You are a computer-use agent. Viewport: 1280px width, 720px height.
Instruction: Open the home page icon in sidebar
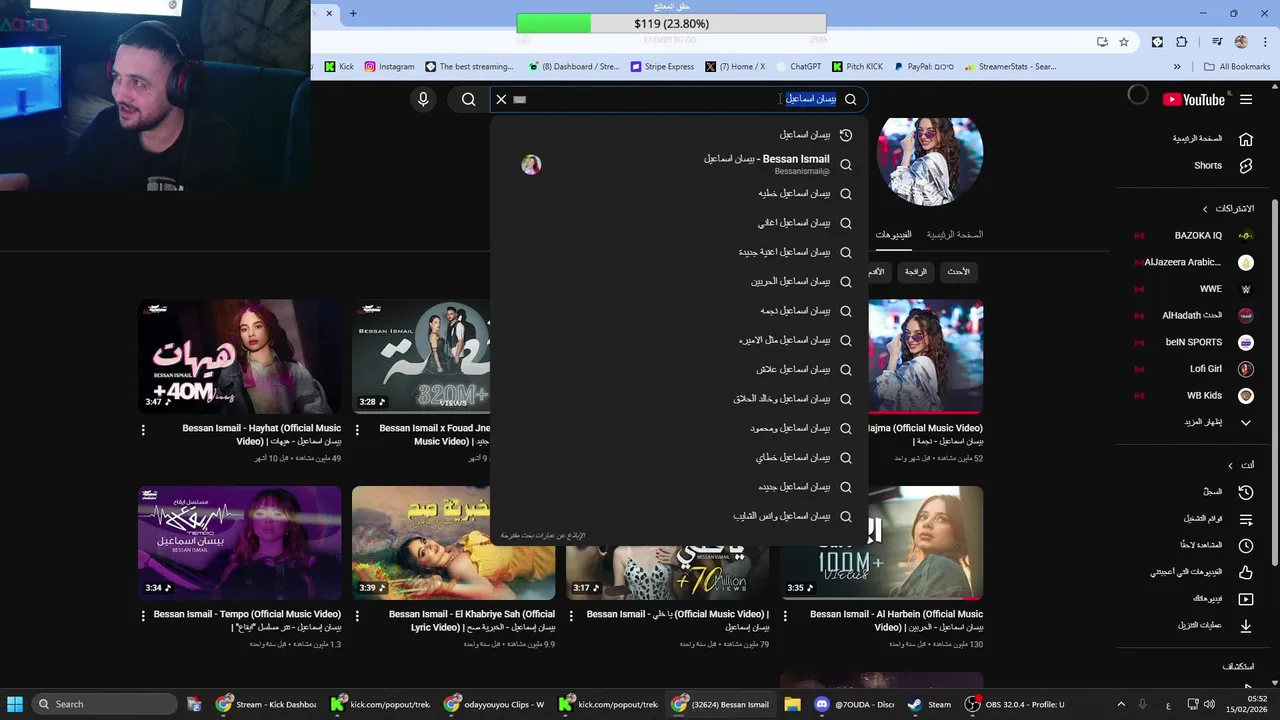click(x=1246, y=139)
